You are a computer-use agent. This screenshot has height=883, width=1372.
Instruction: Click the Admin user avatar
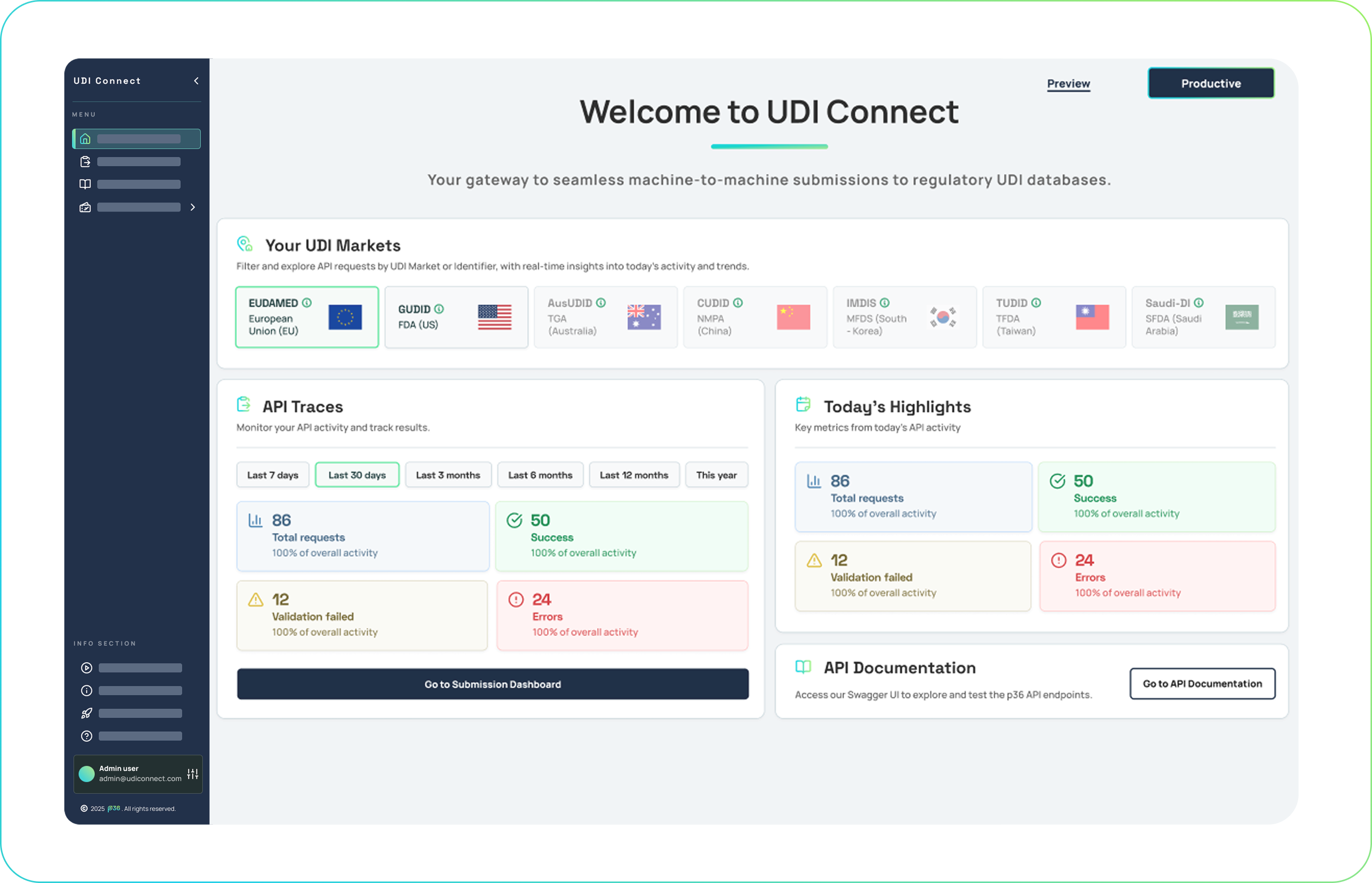[86, 774]
